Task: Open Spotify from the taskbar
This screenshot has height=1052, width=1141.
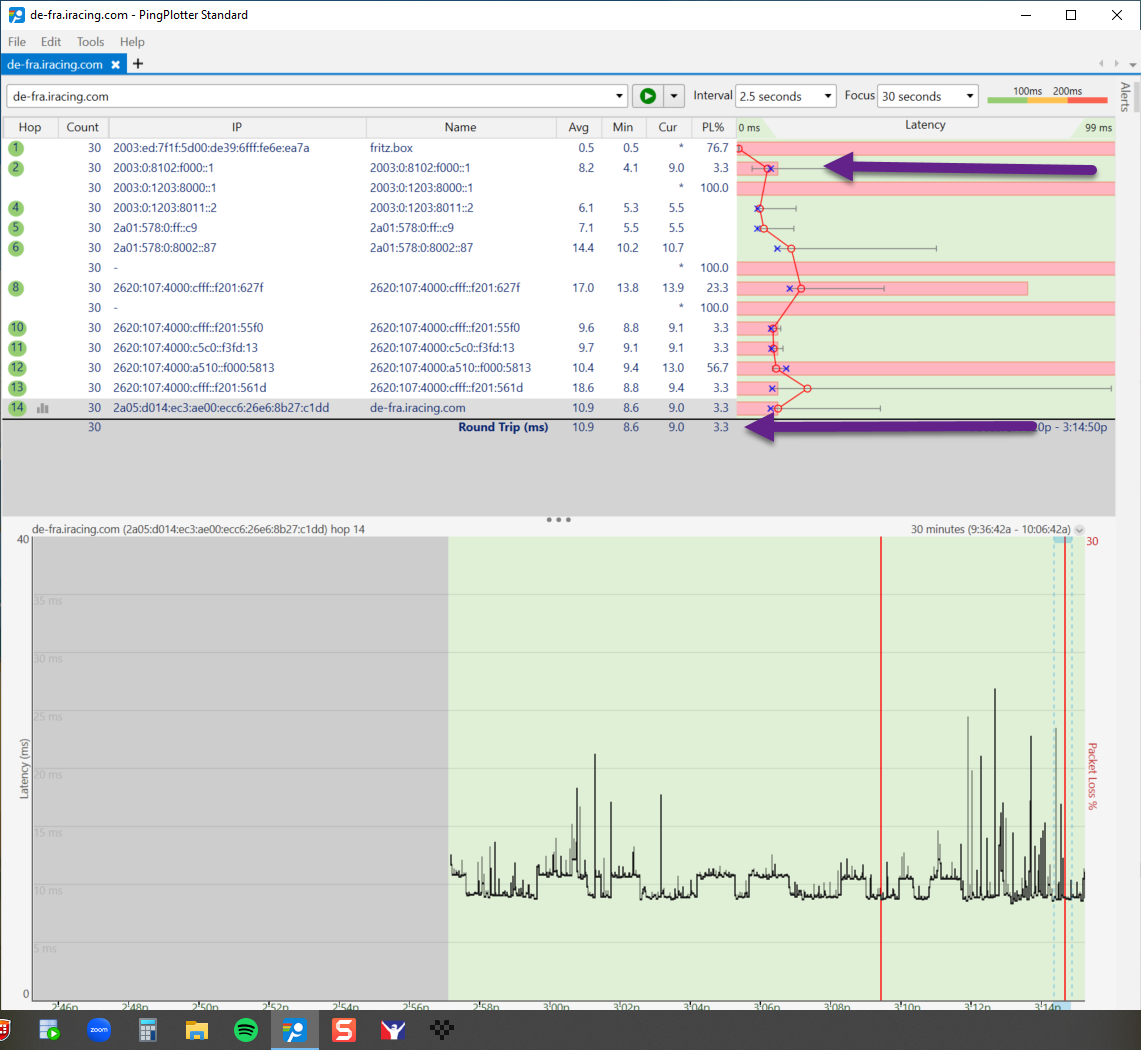Action: (x=246, y=1030)
